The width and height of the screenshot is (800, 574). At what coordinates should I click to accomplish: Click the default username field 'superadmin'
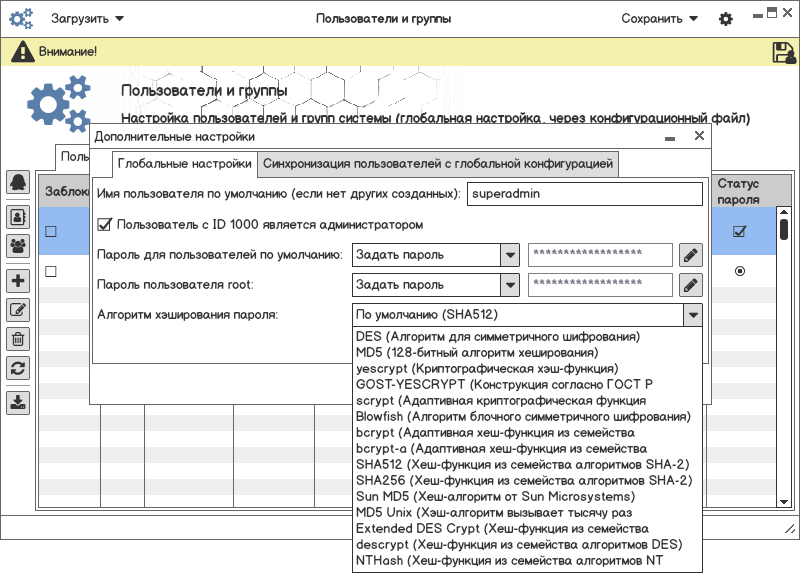coord(585,193)
